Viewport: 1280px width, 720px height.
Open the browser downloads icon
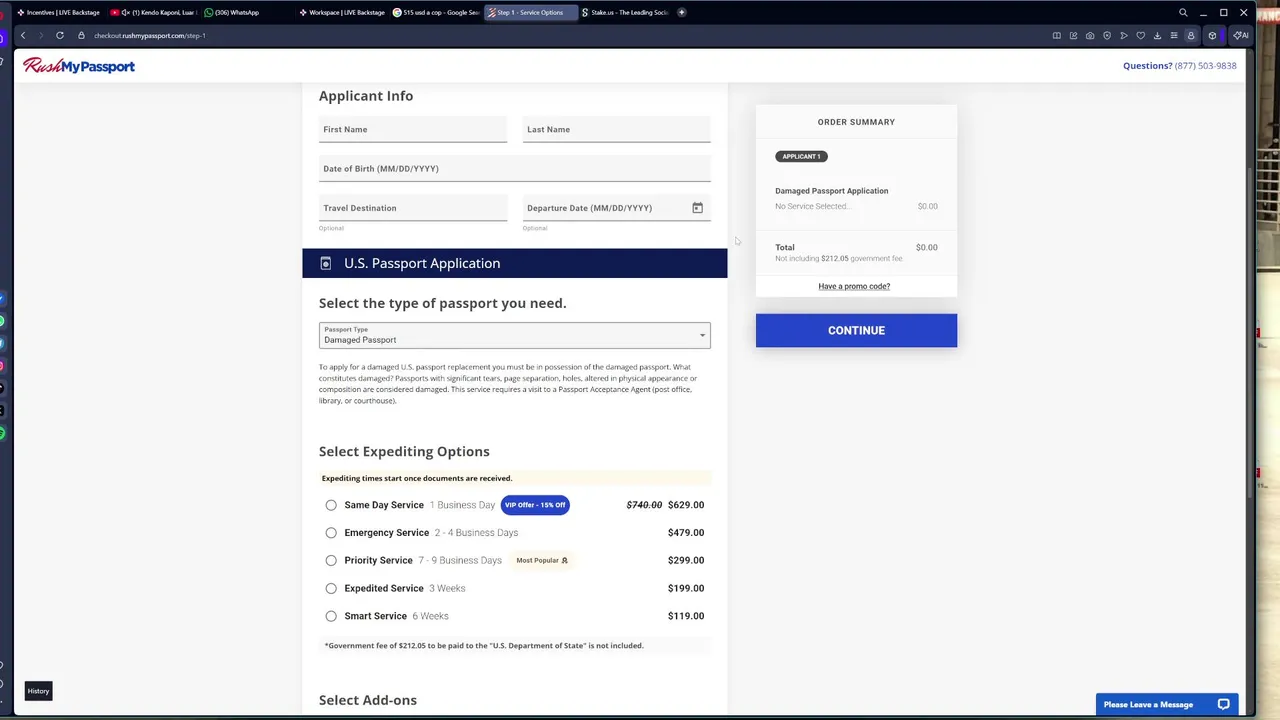tap(1157, 36)
